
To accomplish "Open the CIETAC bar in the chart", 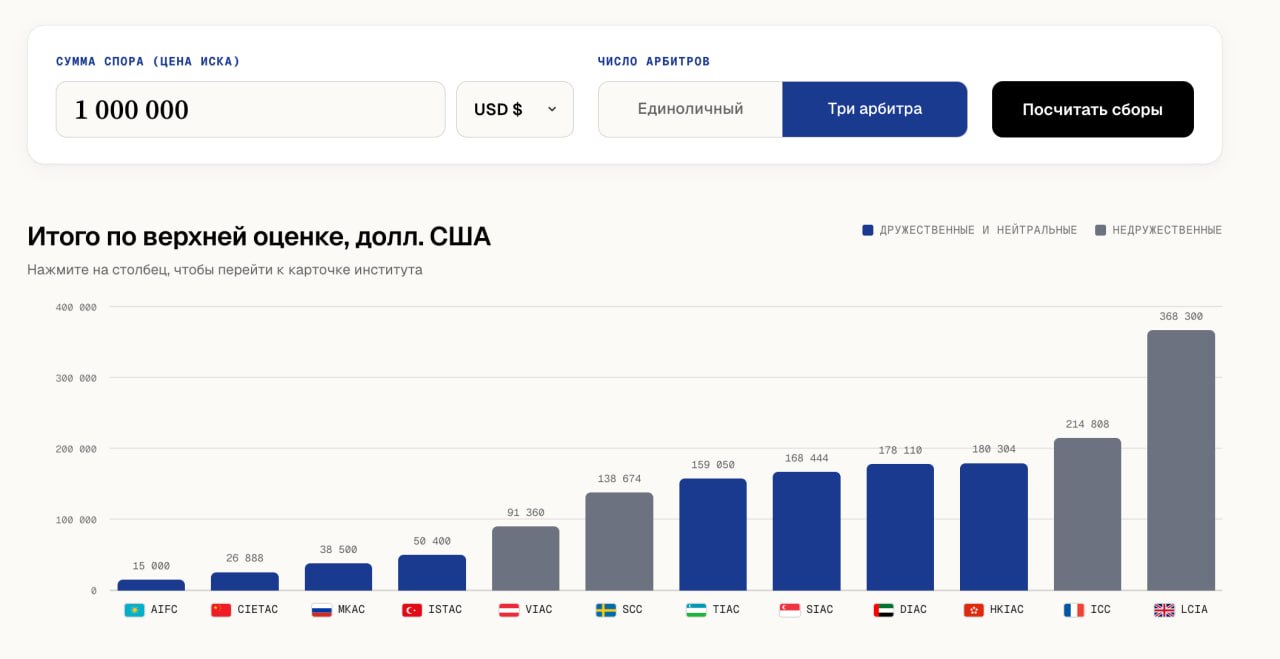I will point(245,581).
